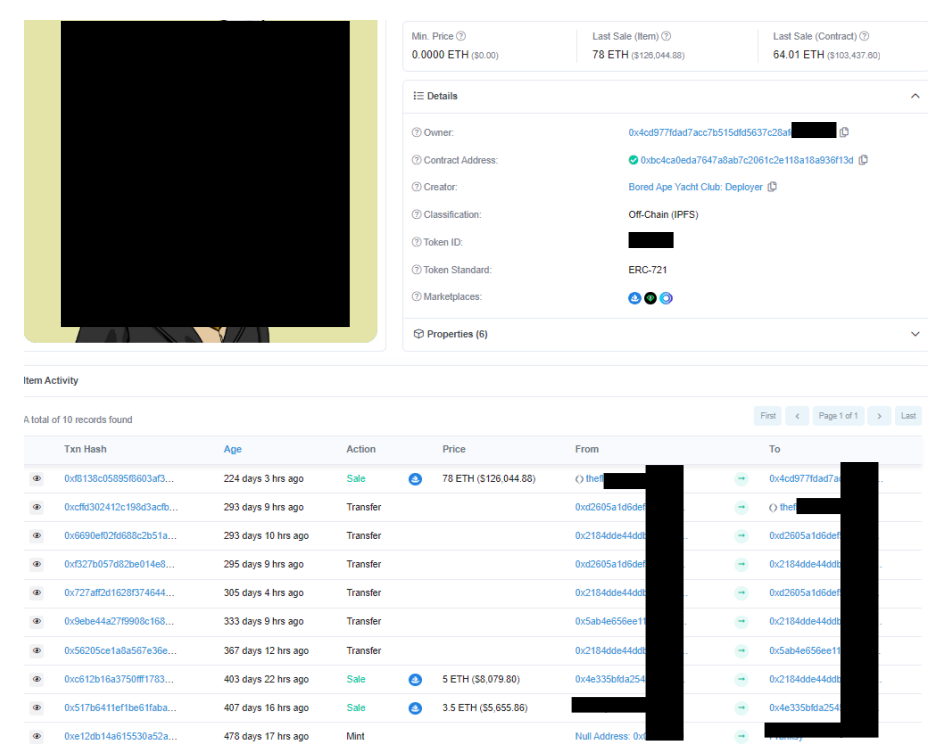Open transaction 0x517b6411ef1be61faba link
This screenshot has height=756, width=947.
120,708
